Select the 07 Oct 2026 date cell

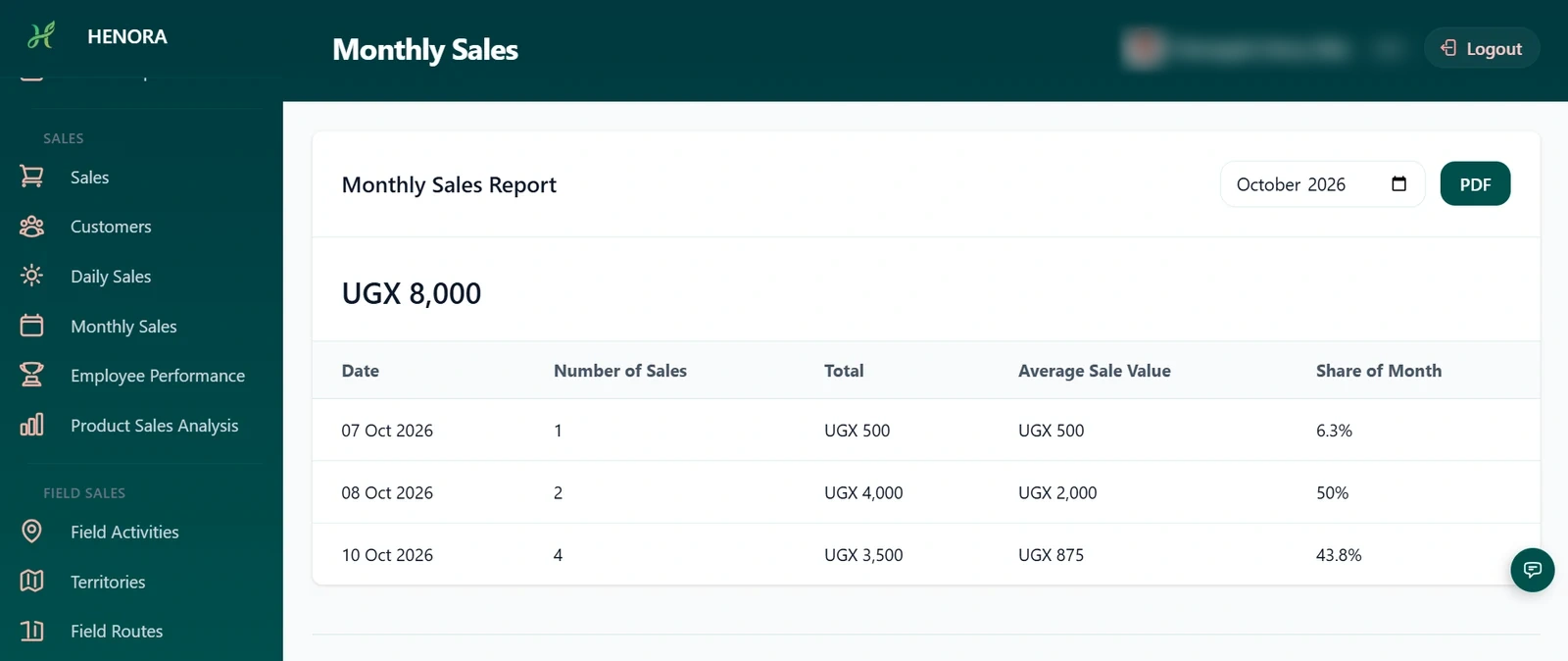(387, 431)
